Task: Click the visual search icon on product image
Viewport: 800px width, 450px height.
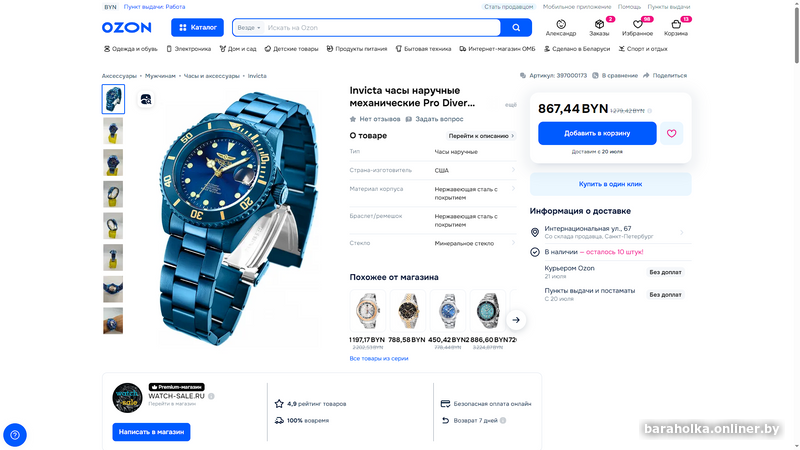Action: tap(146, 99)
